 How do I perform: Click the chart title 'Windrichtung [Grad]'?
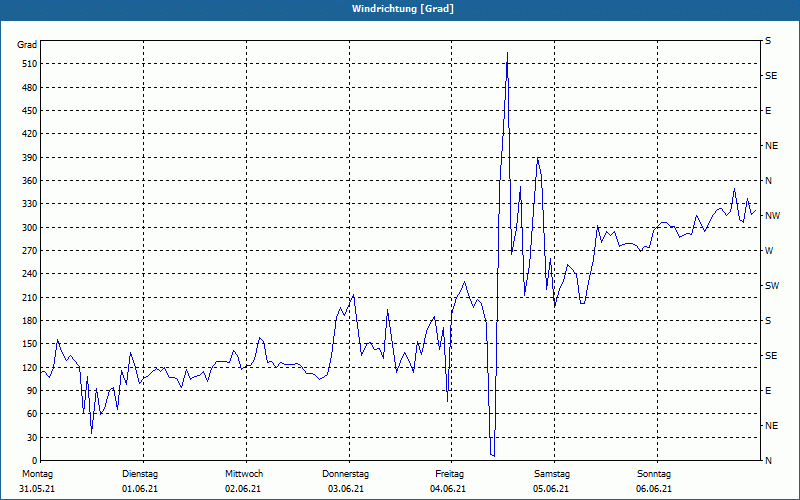coord(403,9)
